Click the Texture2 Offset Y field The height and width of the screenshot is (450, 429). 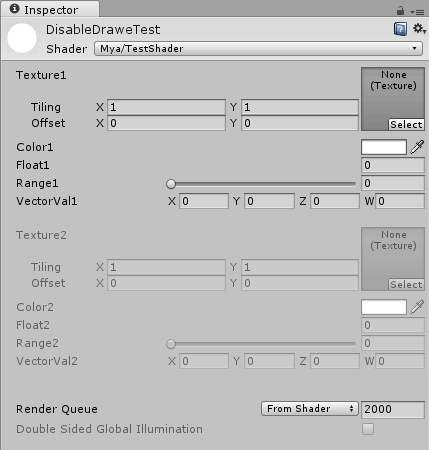click(x=300, y=283)
